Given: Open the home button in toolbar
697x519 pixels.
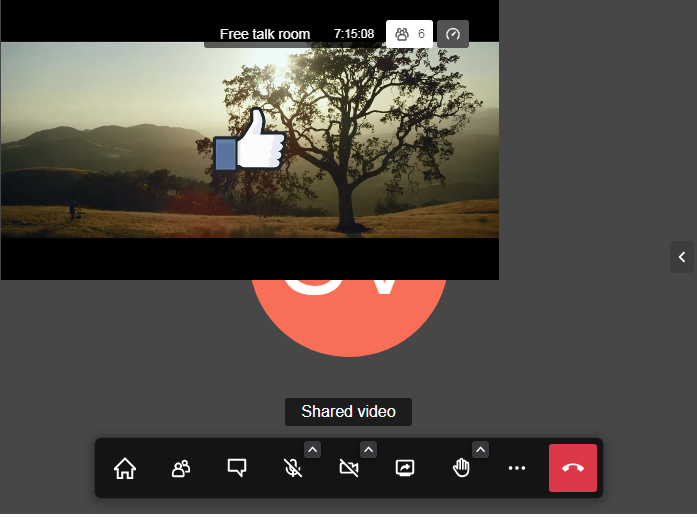Looking at the screenshot, I should (x=125, y=468).
